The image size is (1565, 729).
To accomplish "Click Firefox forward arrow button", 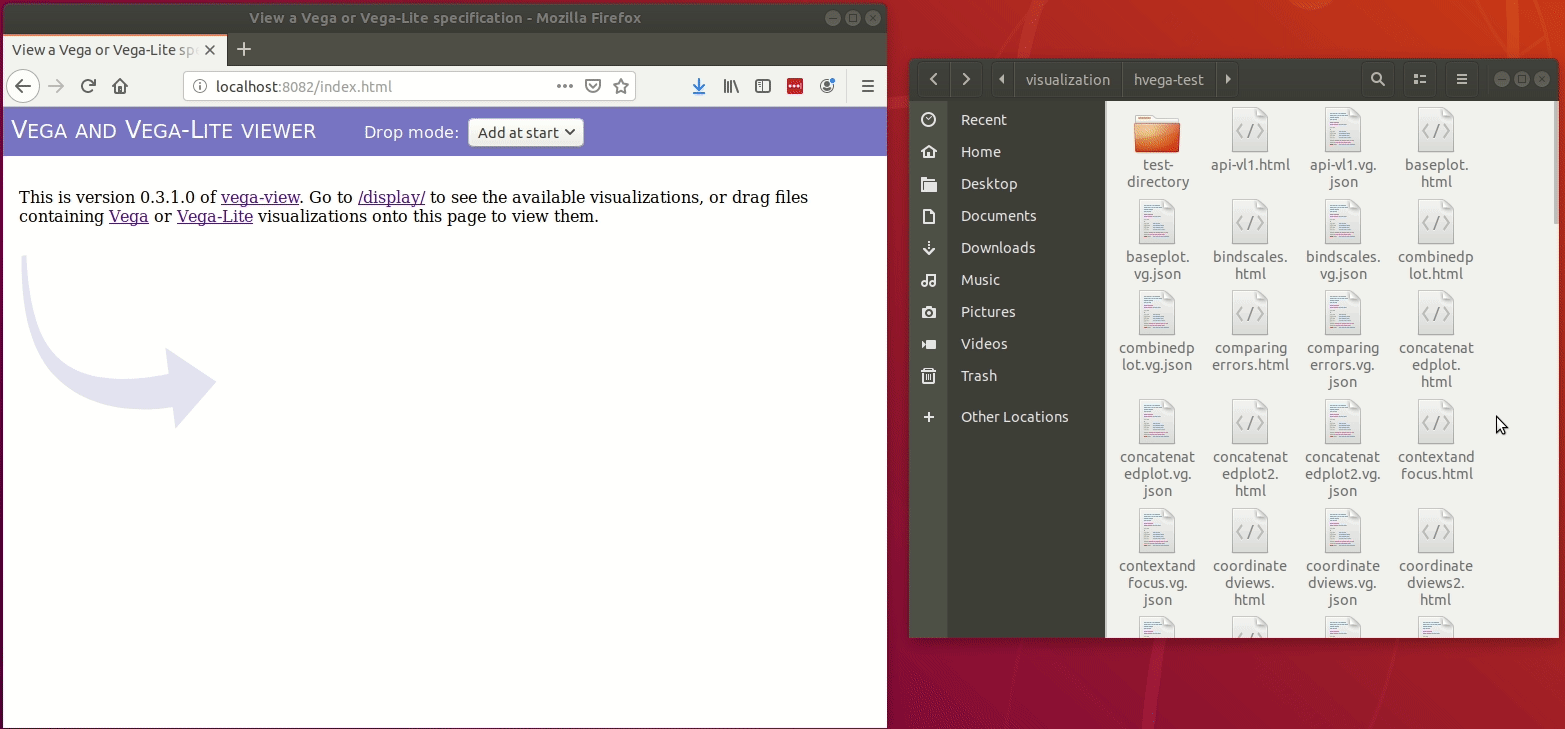I will [x=56, y=86].
